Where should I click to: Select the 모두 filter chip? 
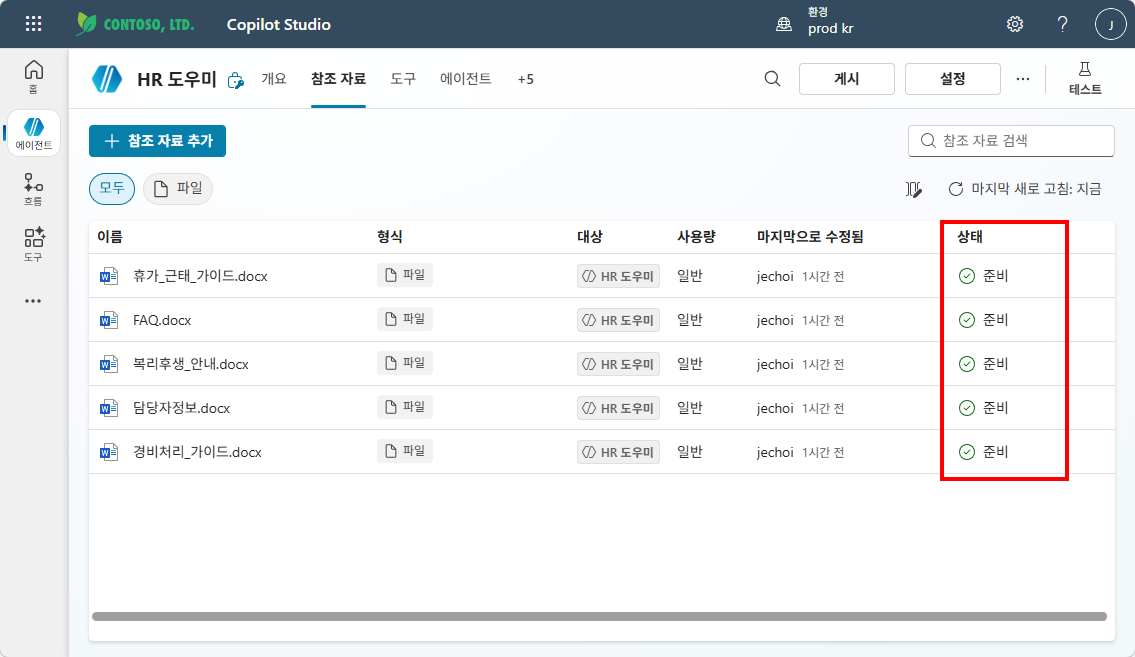(112, 189)
